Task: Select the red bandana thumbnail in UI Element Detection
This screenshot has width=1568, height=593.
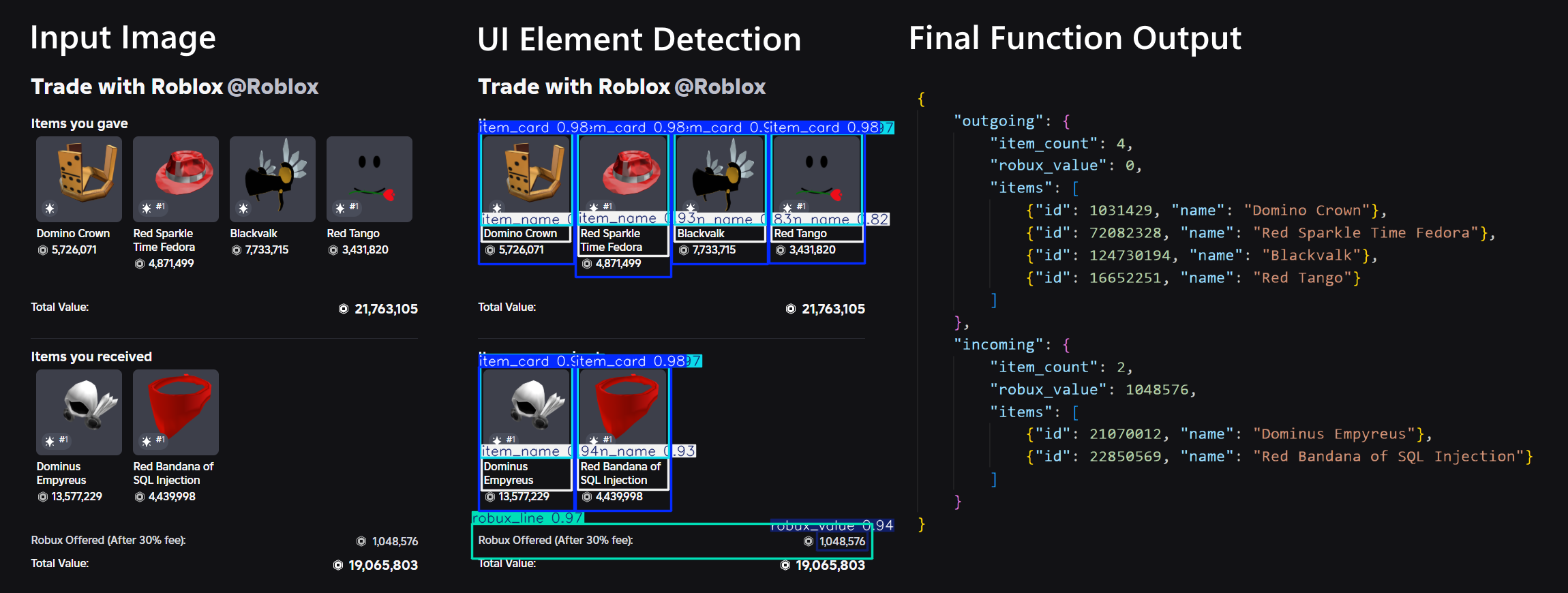Action: point(623,408)
